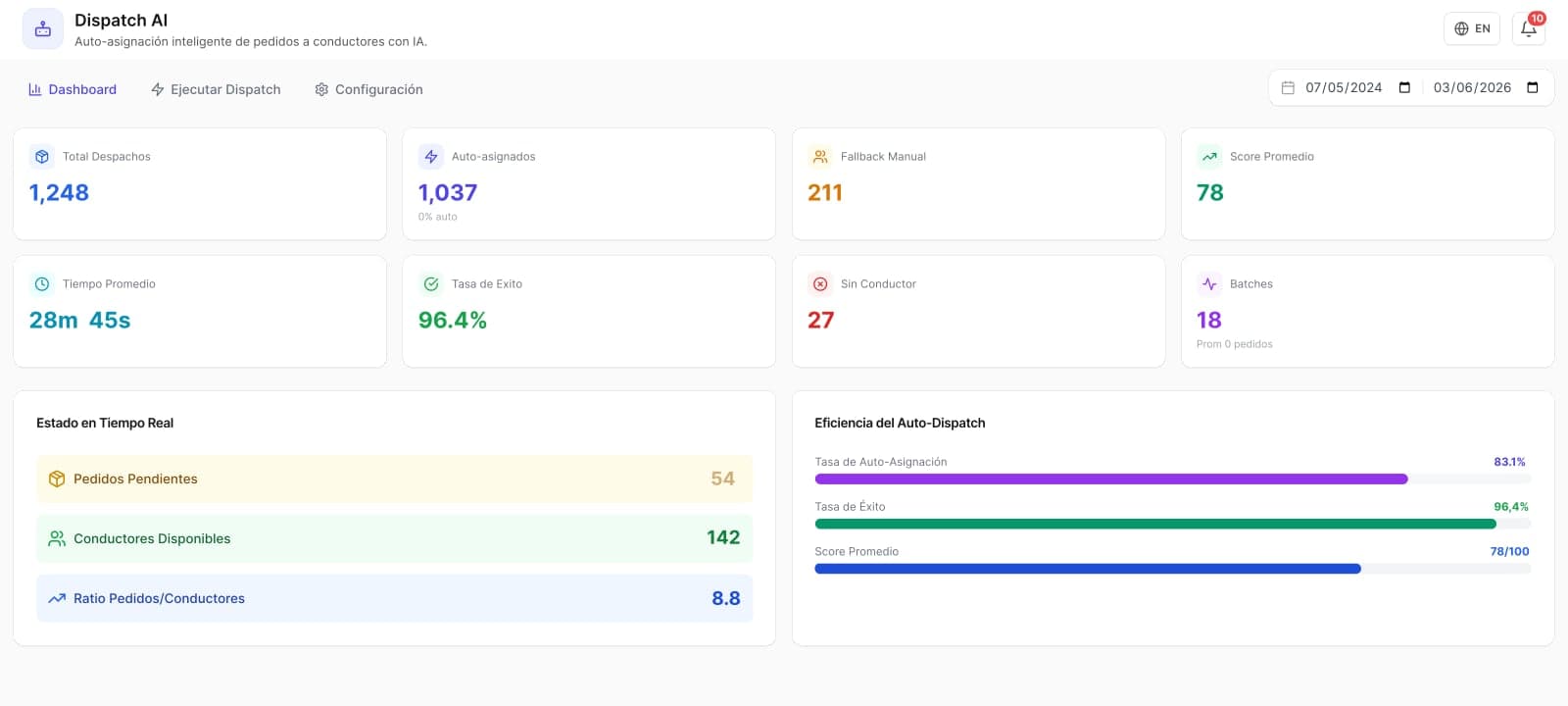Open the Configuración tab
This screenshot has width=1568, height=706.
click(x=368, y=89)
